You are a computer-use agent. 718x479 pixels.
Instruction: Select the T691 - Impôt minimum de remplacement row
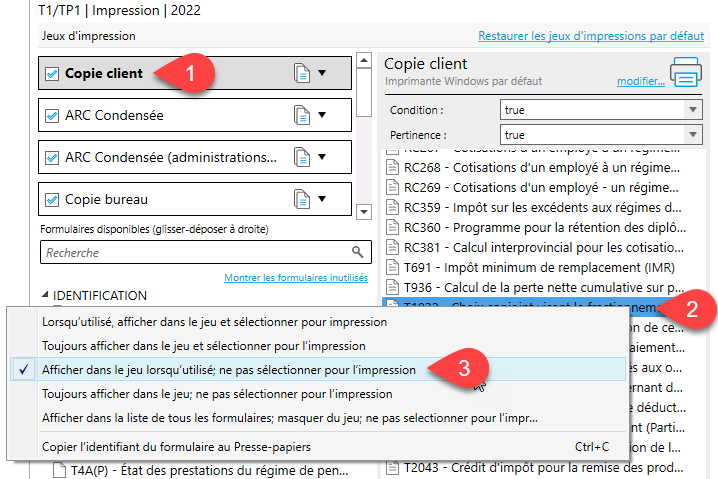[542, 267]
